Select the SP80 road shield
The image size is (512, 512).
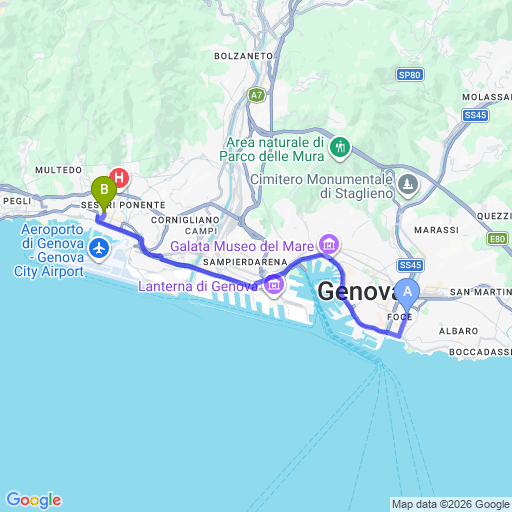tap(410, 75)
